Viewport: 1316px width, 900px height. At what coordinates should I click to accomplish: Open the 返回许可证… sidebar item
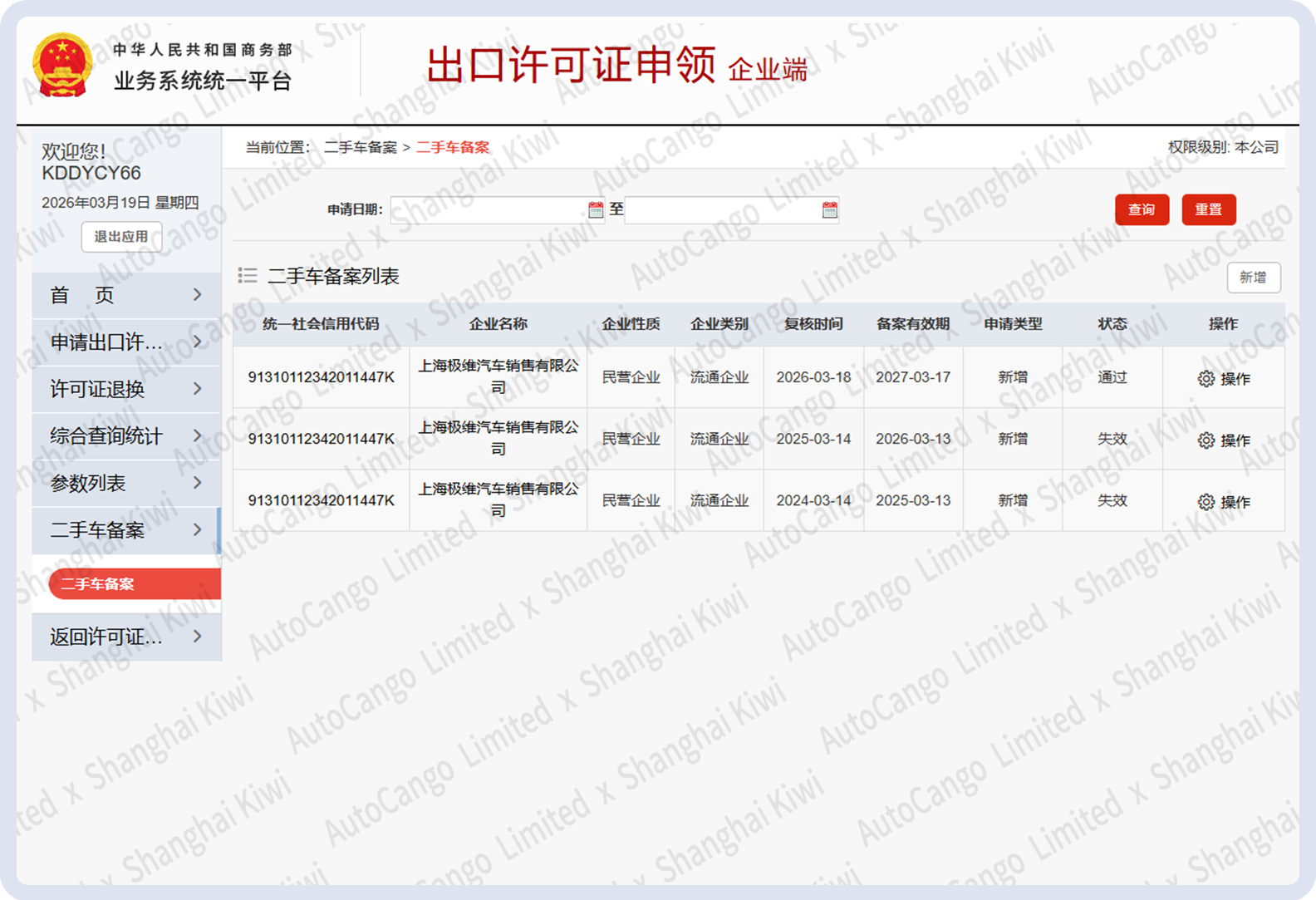(126, 637)
